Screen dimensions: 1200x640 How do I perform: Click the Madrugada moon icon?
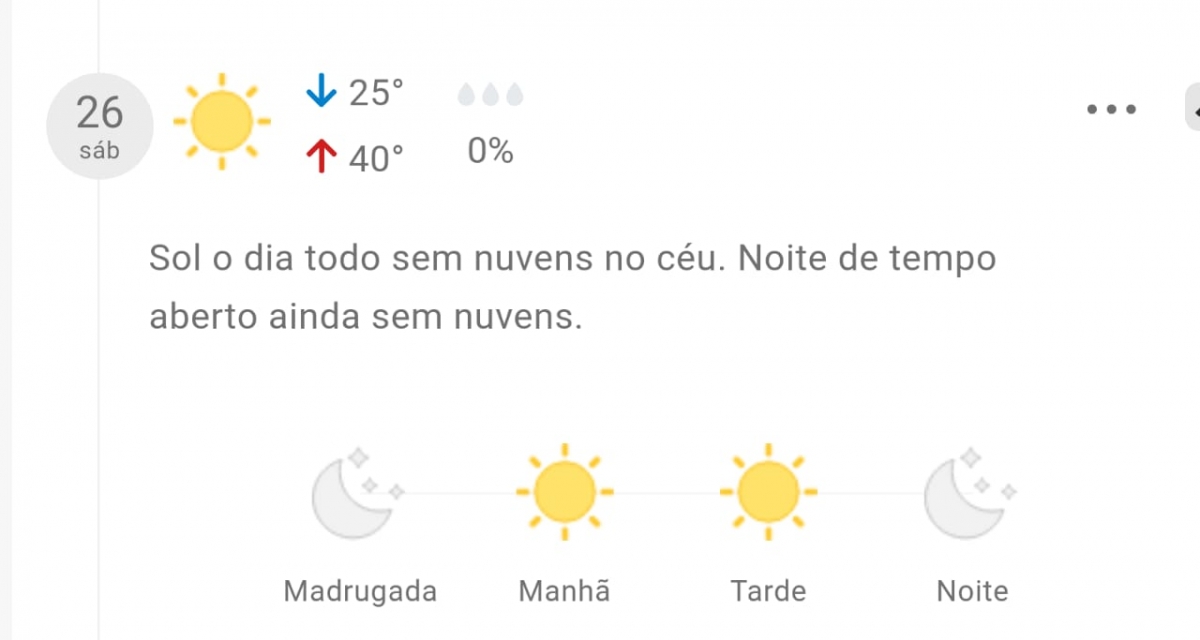coord(355,494)
